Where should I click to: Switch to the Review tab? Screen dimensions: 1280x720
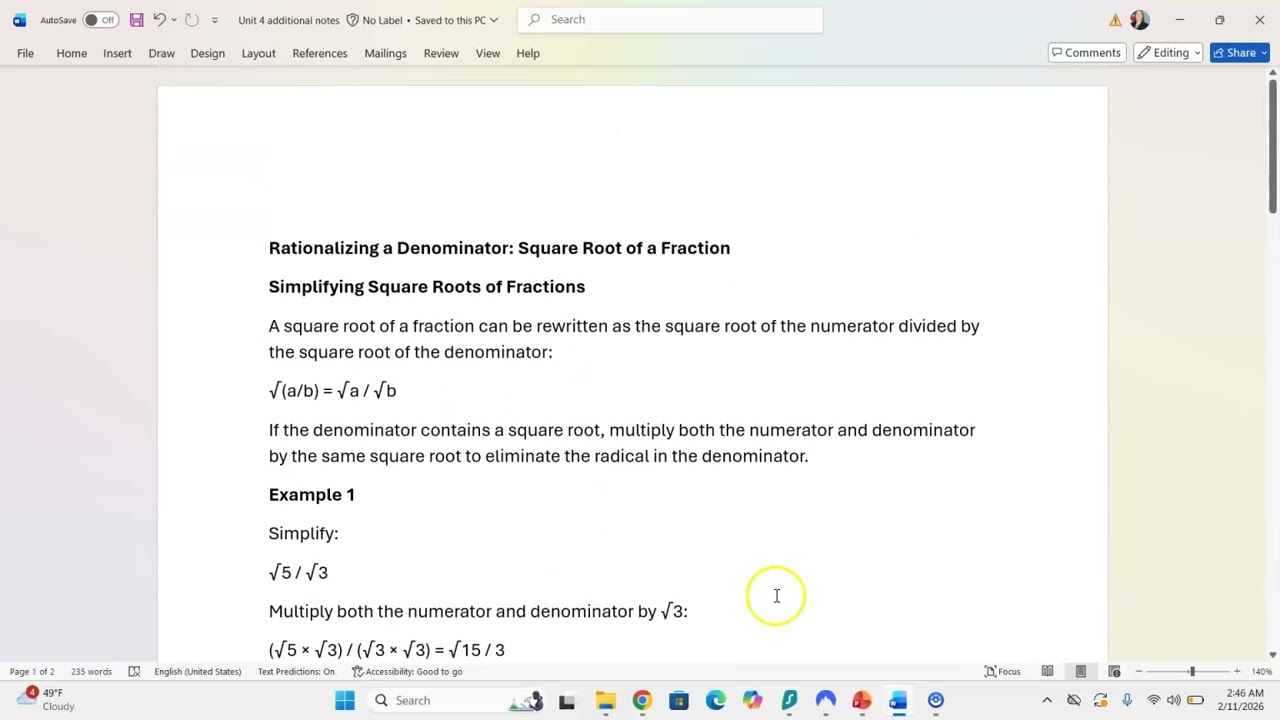441,53
